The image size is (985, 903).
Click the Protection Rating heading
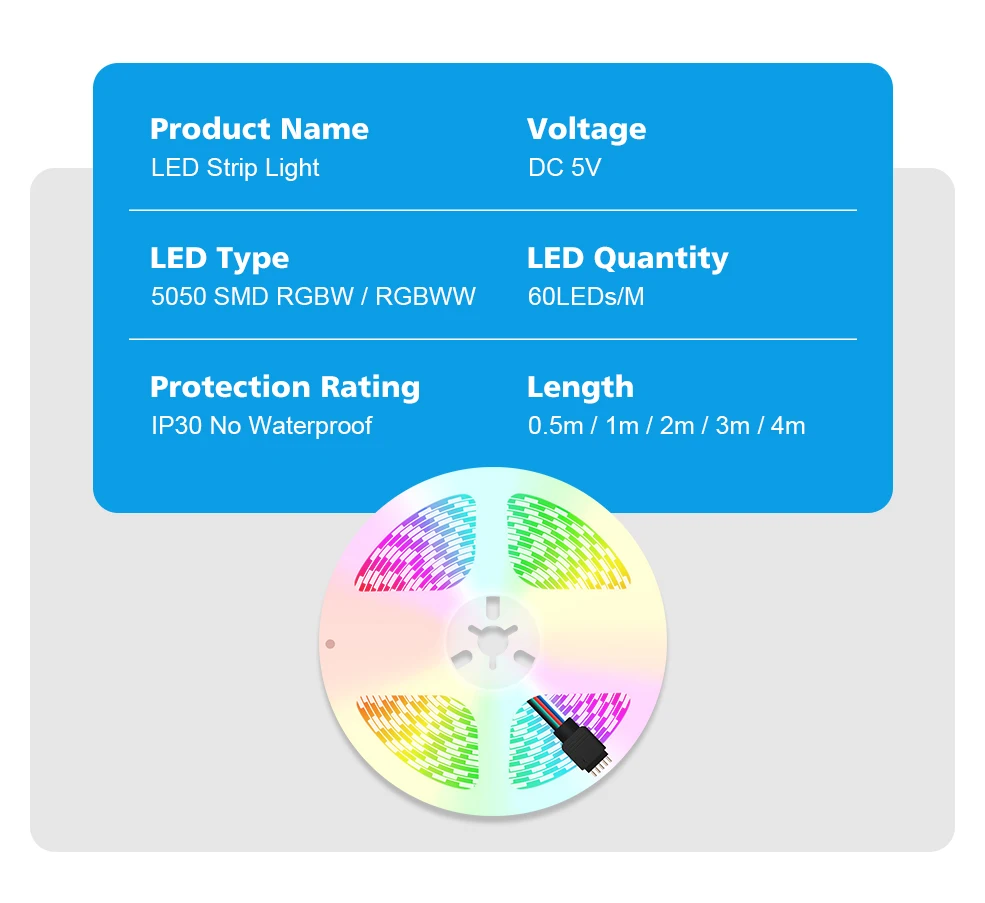pos(284,387)
